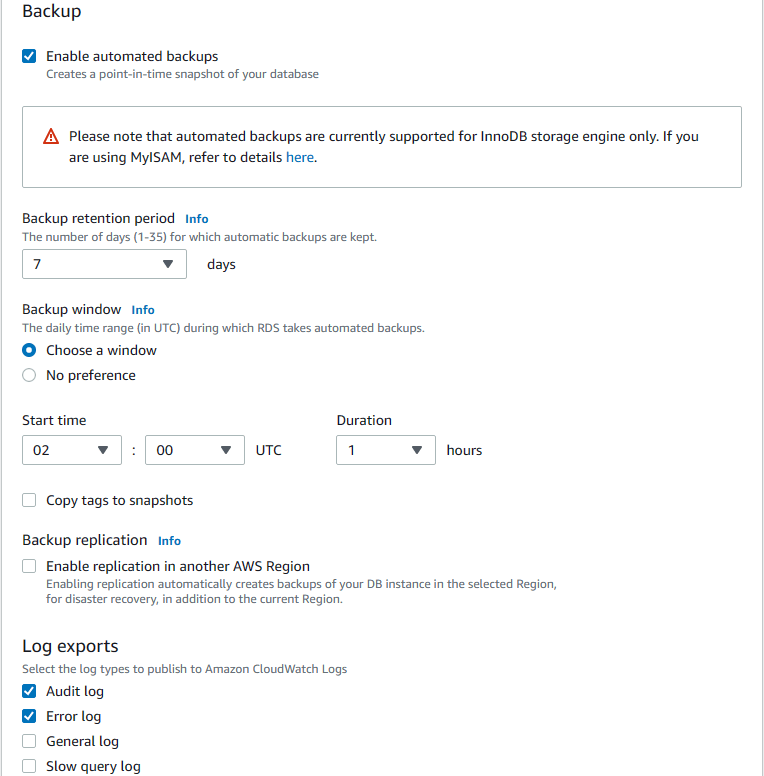This screenshot has width=764, height=776.
Task: Expand the backup retention days dropdown
Action: (104, 264)
